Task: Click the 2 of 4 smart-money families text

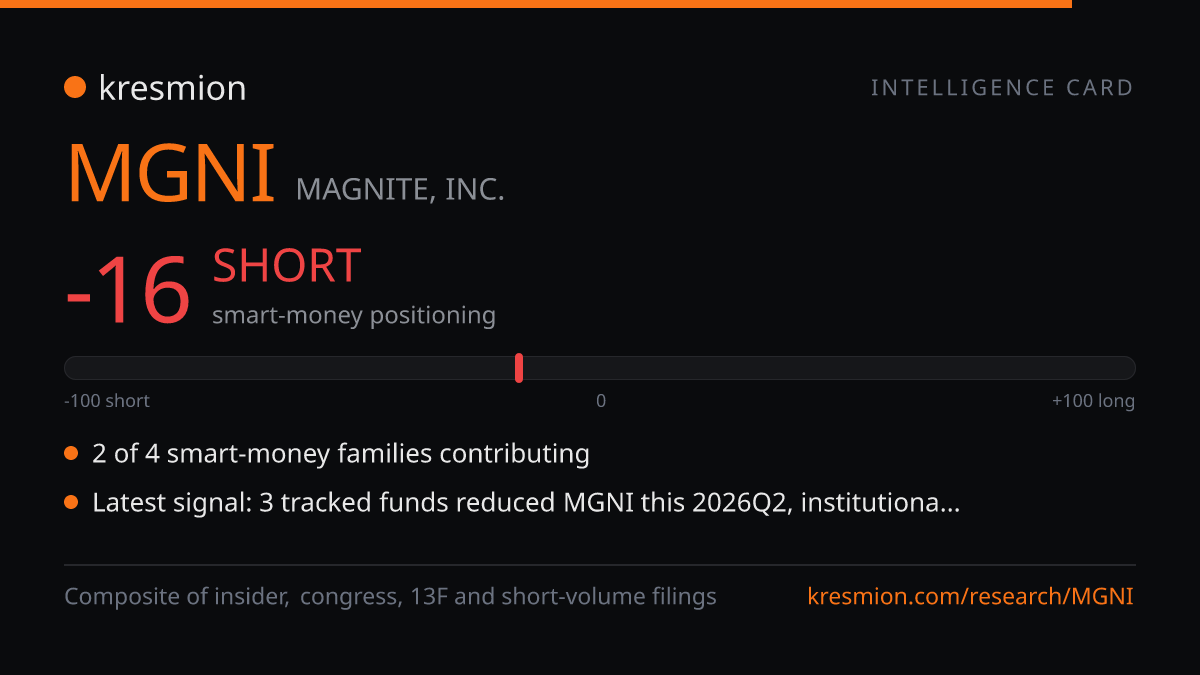Action: pos(341,454)
